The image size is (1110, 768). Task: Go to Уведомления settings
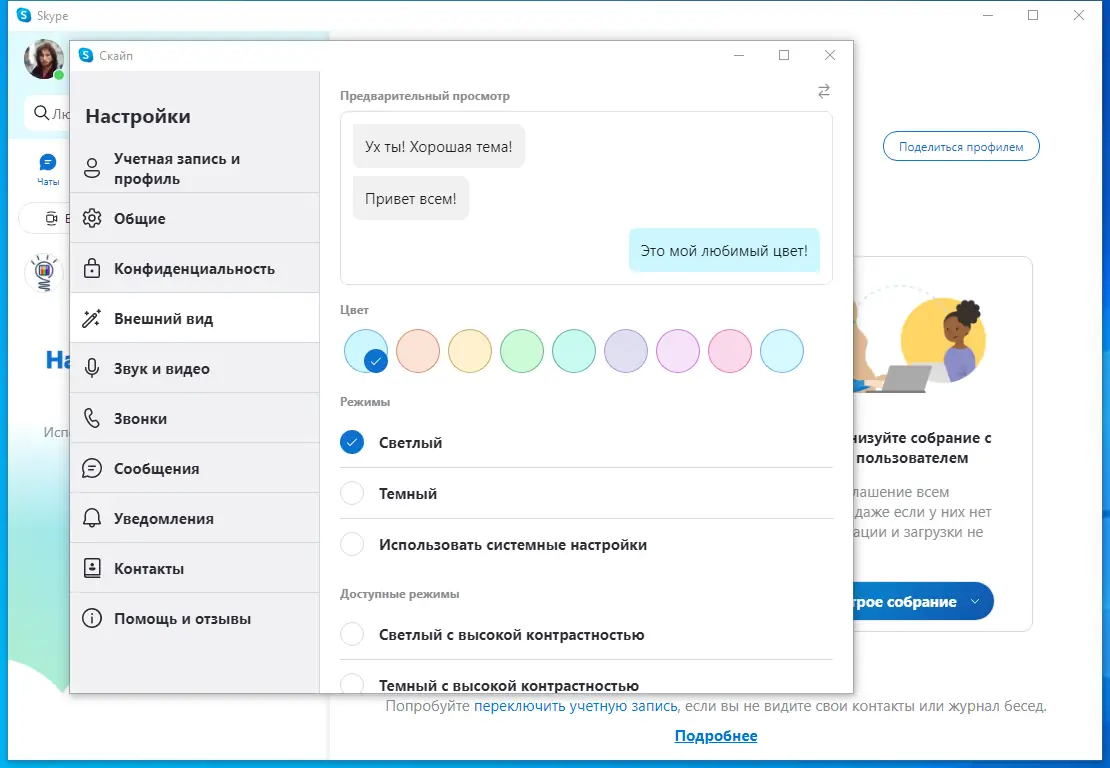click(x=195, y=519)
